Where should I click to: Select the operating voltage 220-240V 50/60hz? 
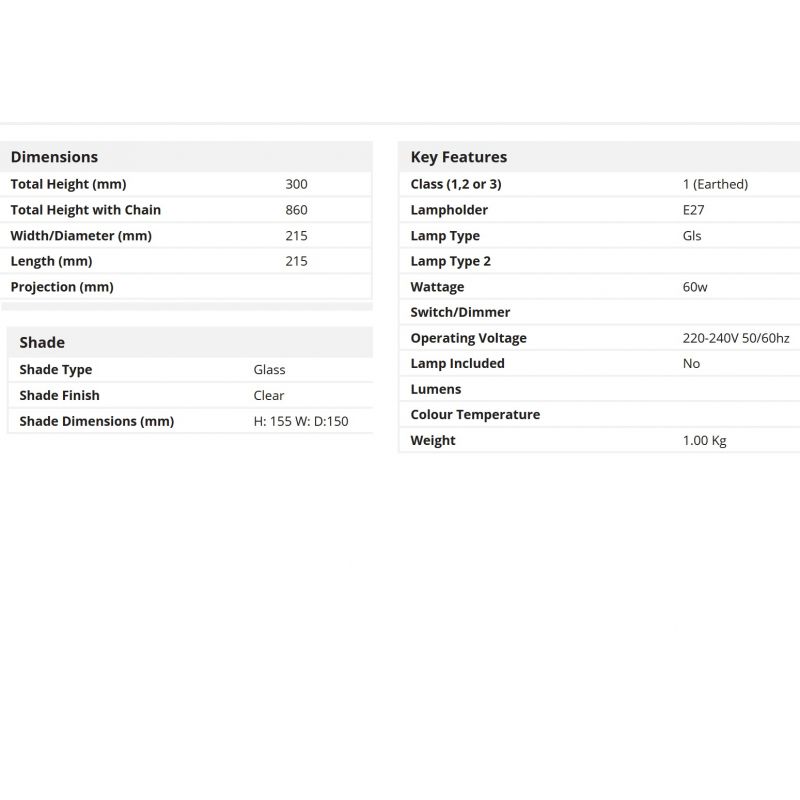point(736,338)
